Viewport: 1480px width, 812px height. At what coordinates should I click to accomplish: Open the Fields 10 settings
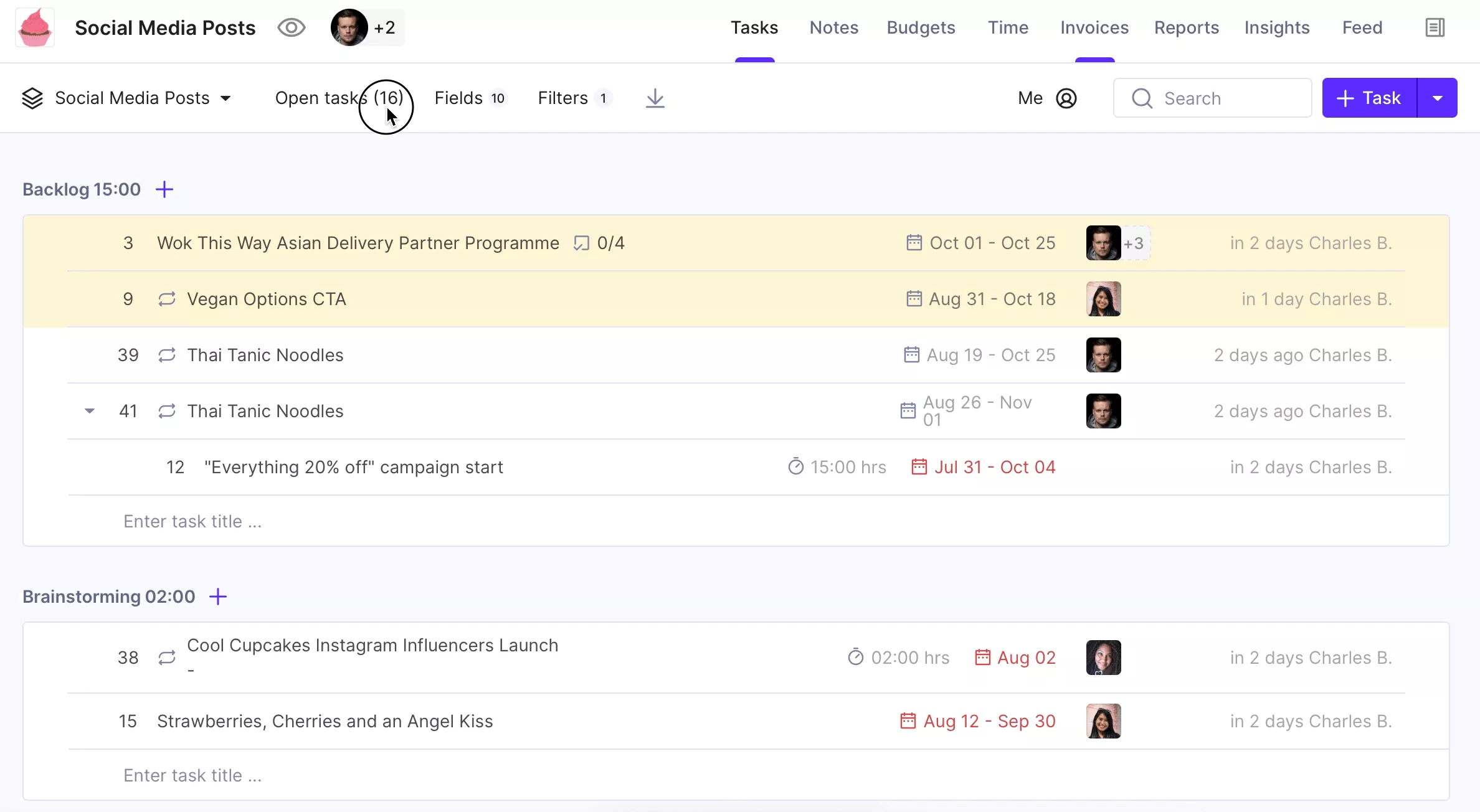click(x=470, y=98)
